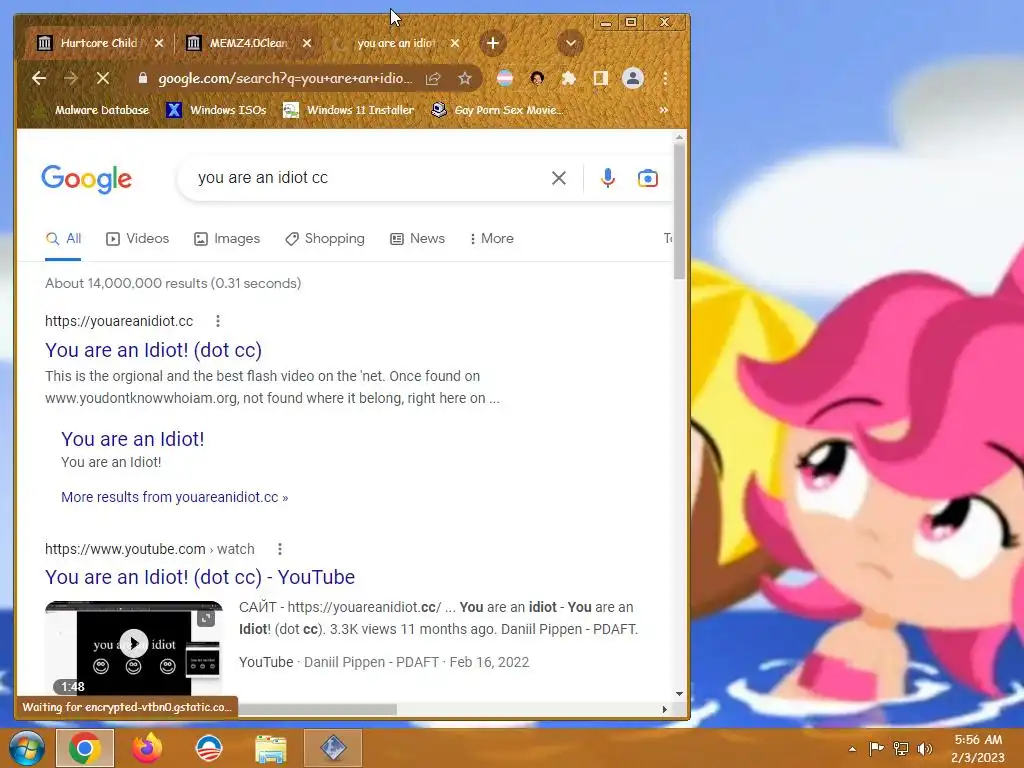Select the All results tab
The image size is (1024, 768).
click(x=63, y=238)
